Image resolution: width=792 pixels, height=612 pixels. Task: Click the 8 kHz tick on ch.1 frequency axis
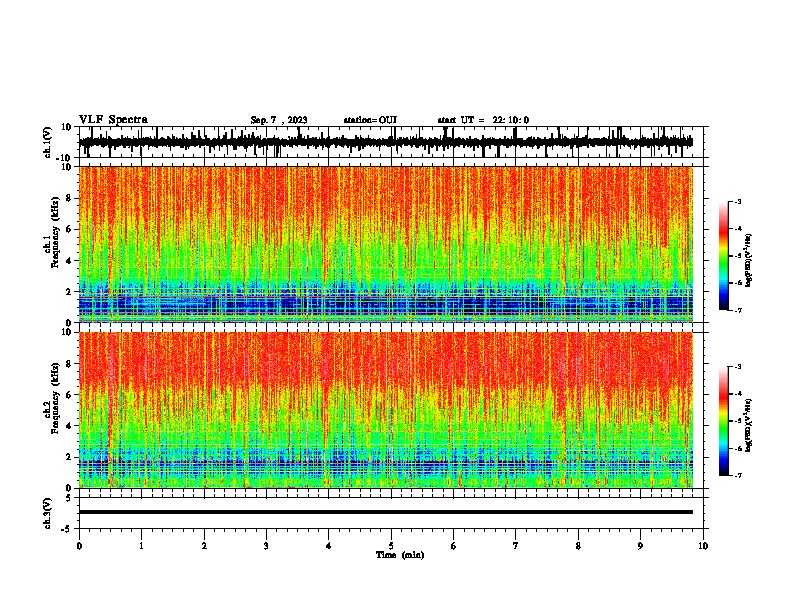[69, 198]
